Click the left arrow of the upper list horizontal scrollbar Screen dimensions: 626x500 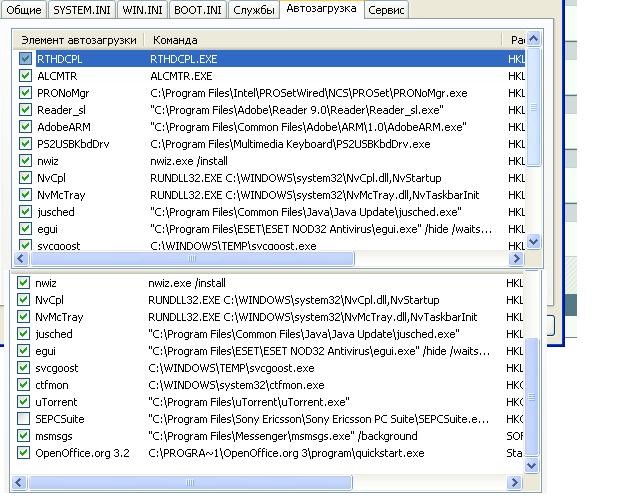tap(21, 259)
